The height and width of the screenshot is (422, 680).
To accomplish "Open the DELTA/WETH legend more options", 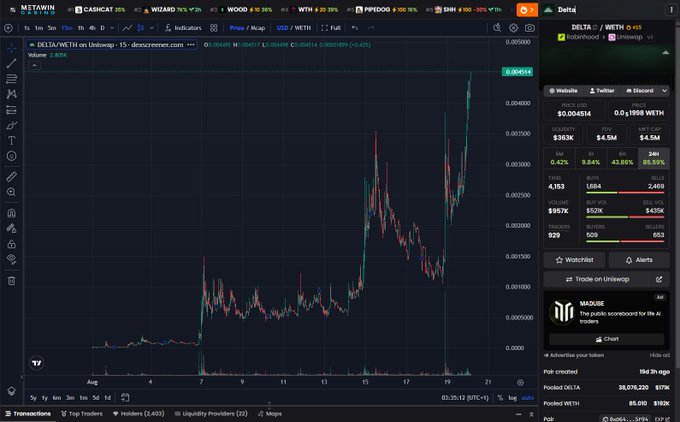I will (x=191, y=45).
